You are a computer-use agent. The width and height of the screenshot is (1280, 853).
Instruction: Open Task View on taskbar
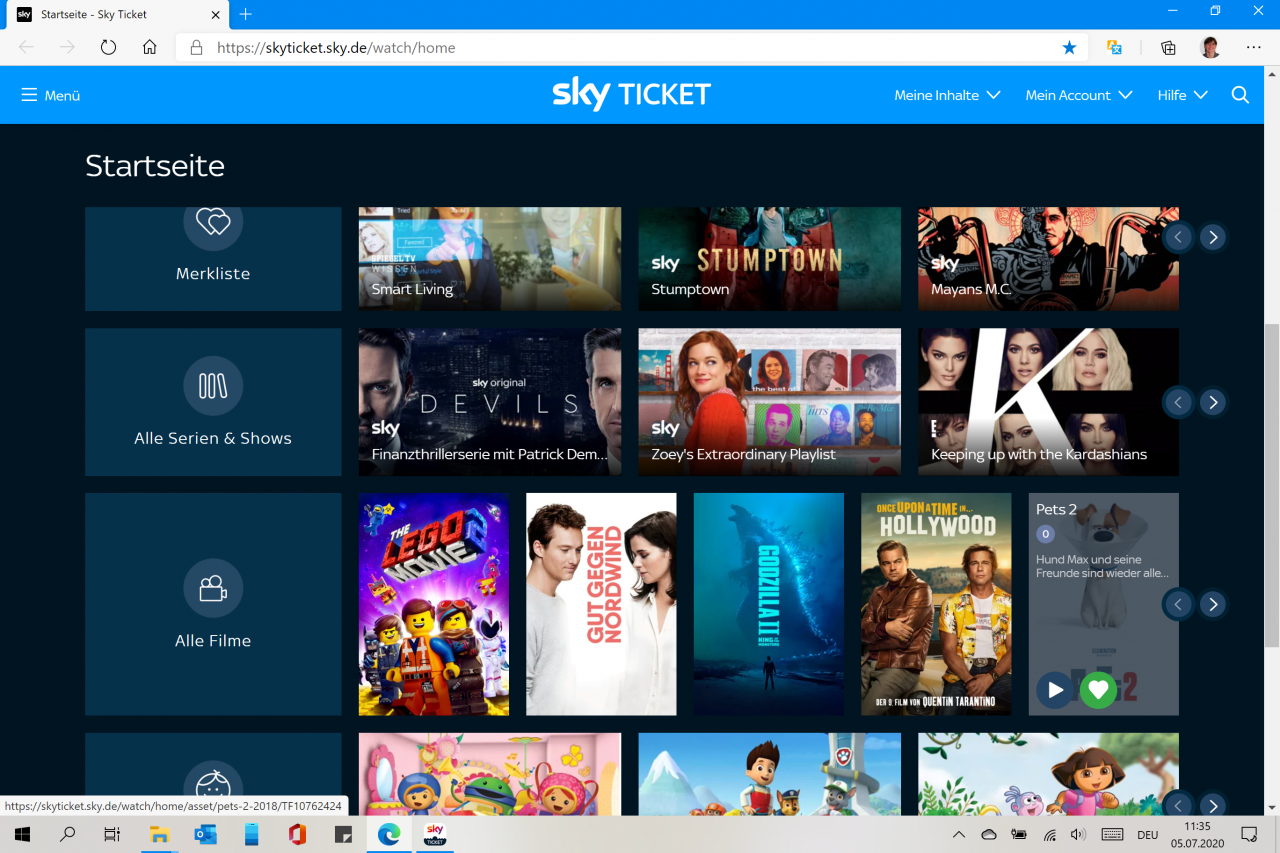(x=112, y=834)
